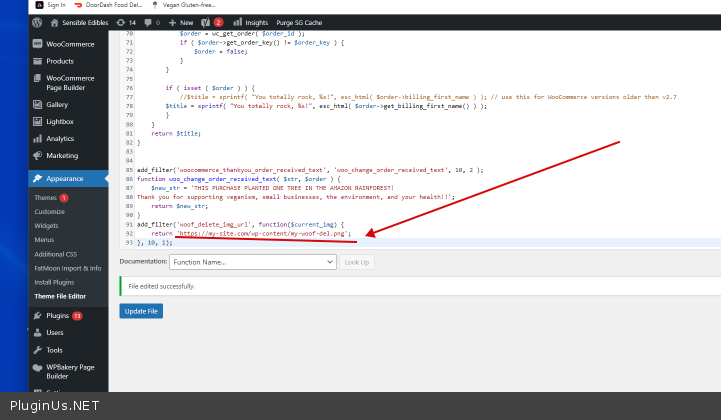Go to the Analytics sidebar section
The width and height of the screenshot is (721, 420).
tap(60, 138)
